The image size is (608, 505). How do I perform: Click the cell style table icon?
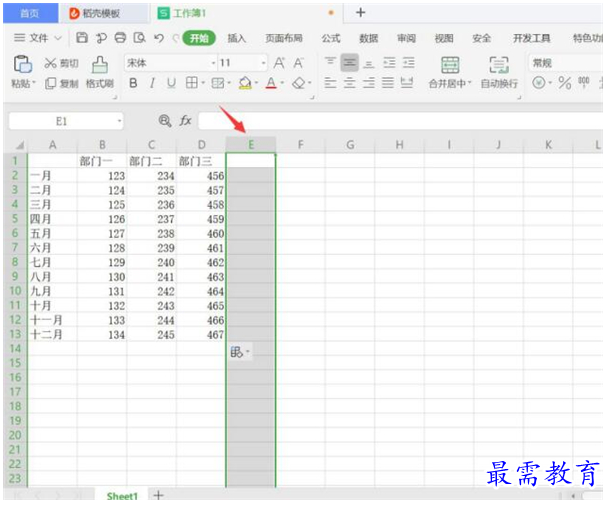click(218, 83)
